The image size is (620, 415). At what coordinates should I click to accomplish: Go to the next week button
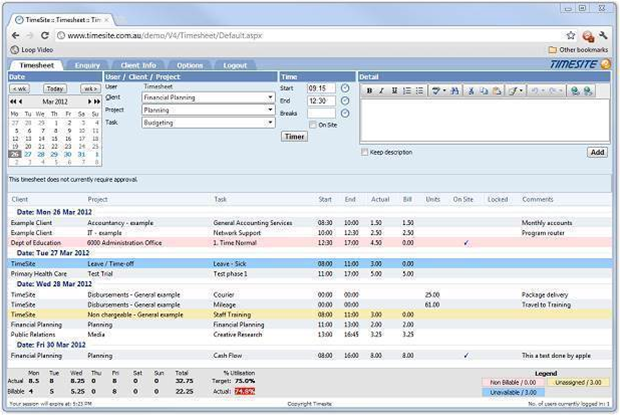pos(91,89)
